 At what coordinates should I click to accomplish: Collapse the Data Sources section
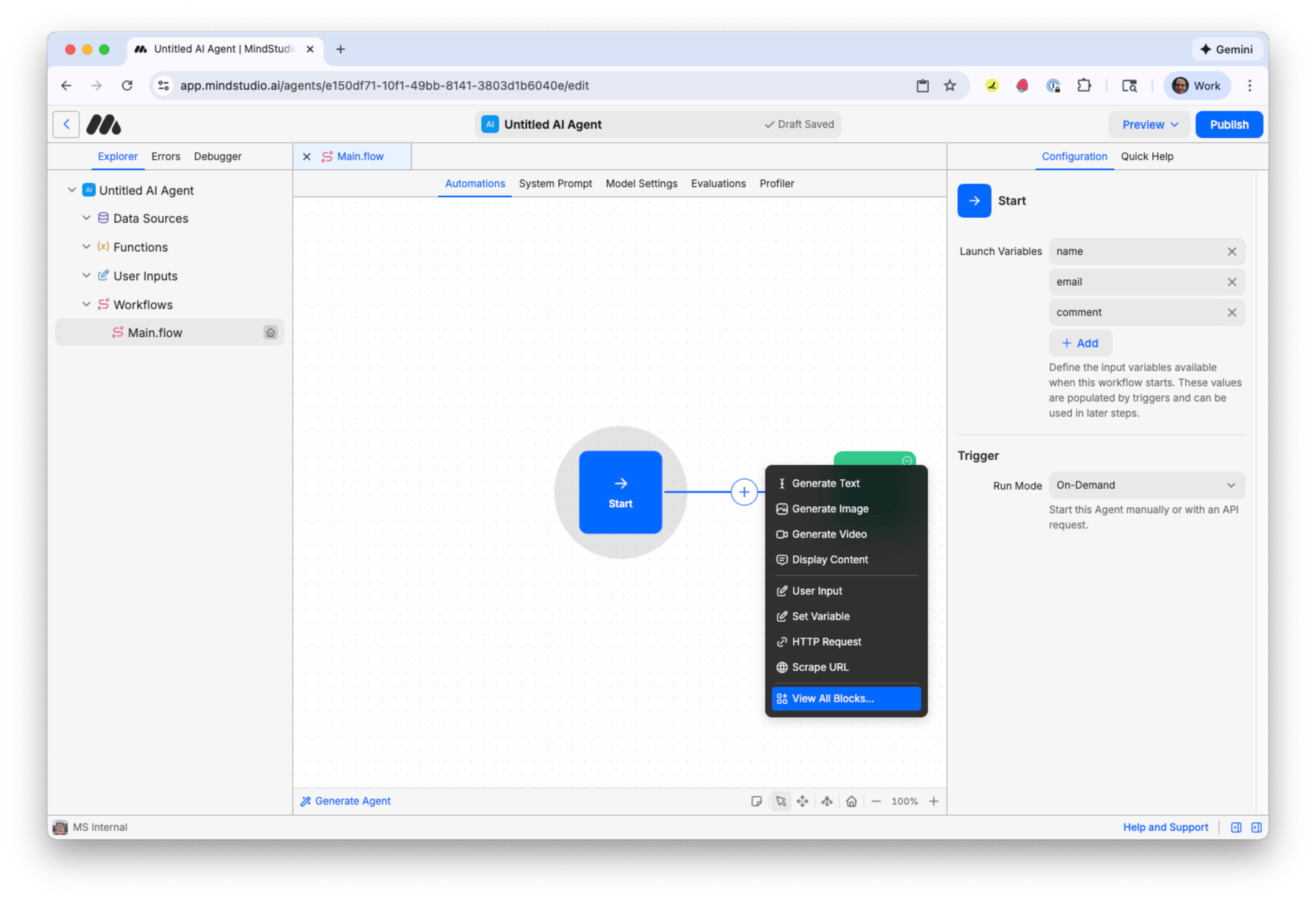click(86, 218)
